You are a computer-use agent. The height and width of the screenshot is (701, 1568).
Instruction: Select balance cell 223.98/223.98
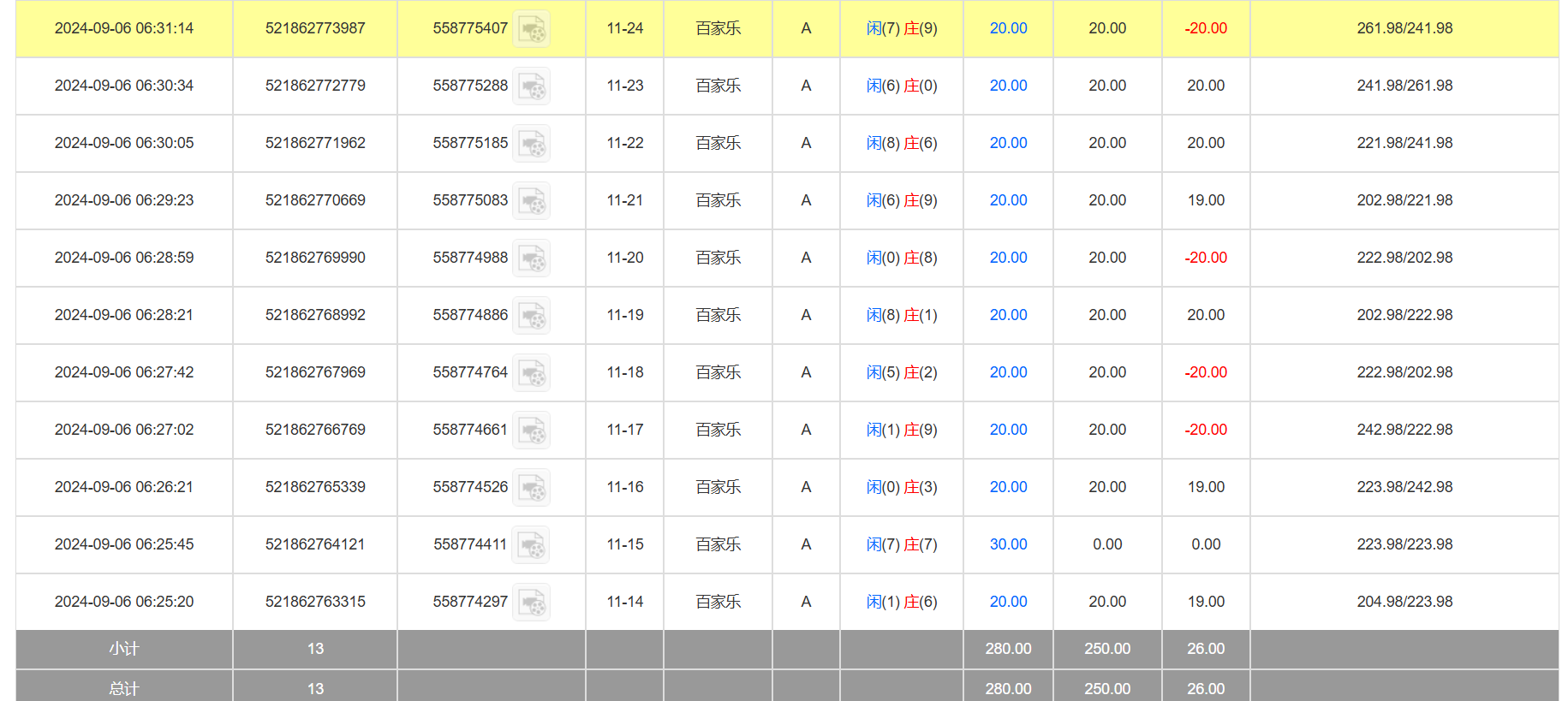pos(1404,544)
